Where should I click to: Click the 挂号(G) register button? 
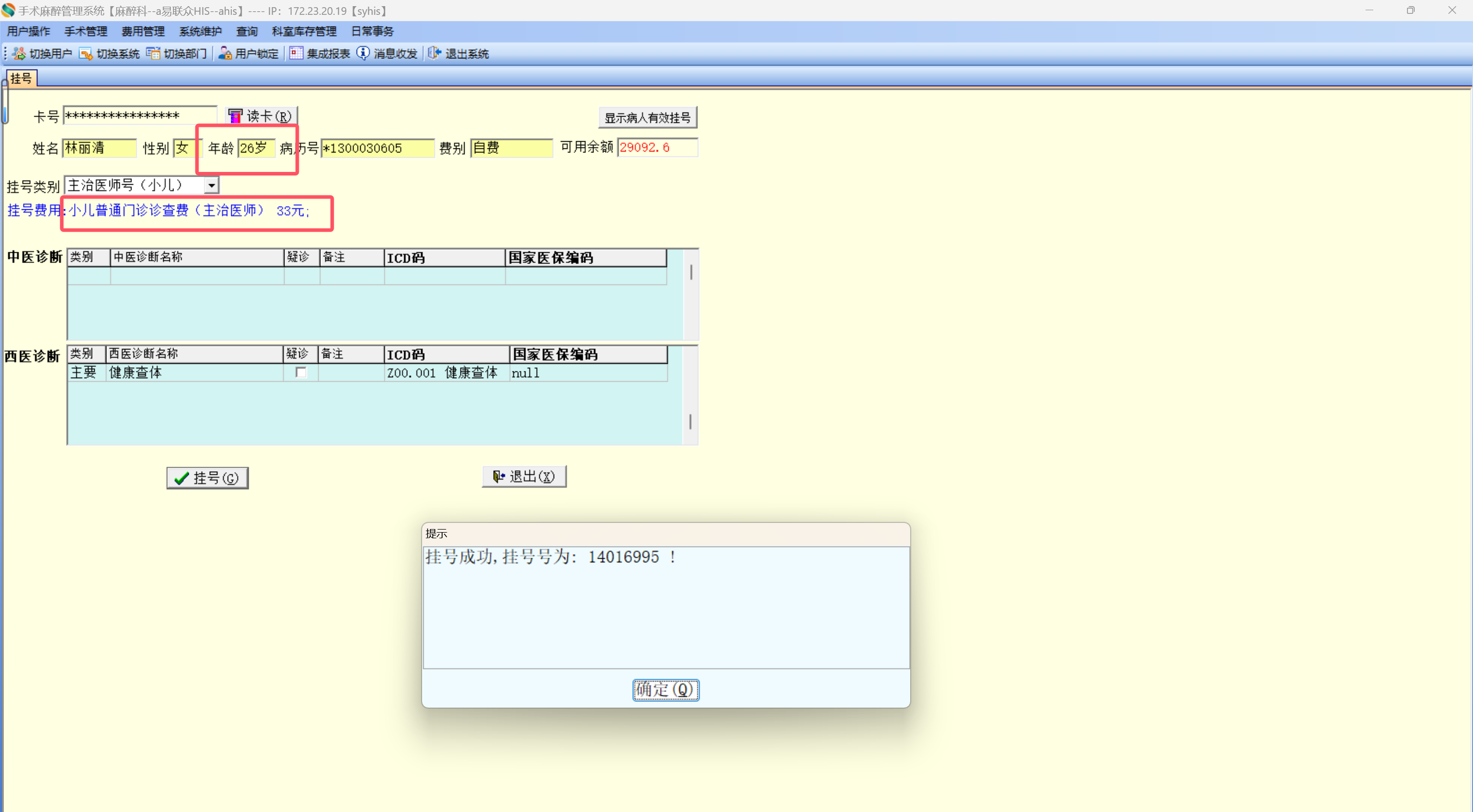(208, 477)
